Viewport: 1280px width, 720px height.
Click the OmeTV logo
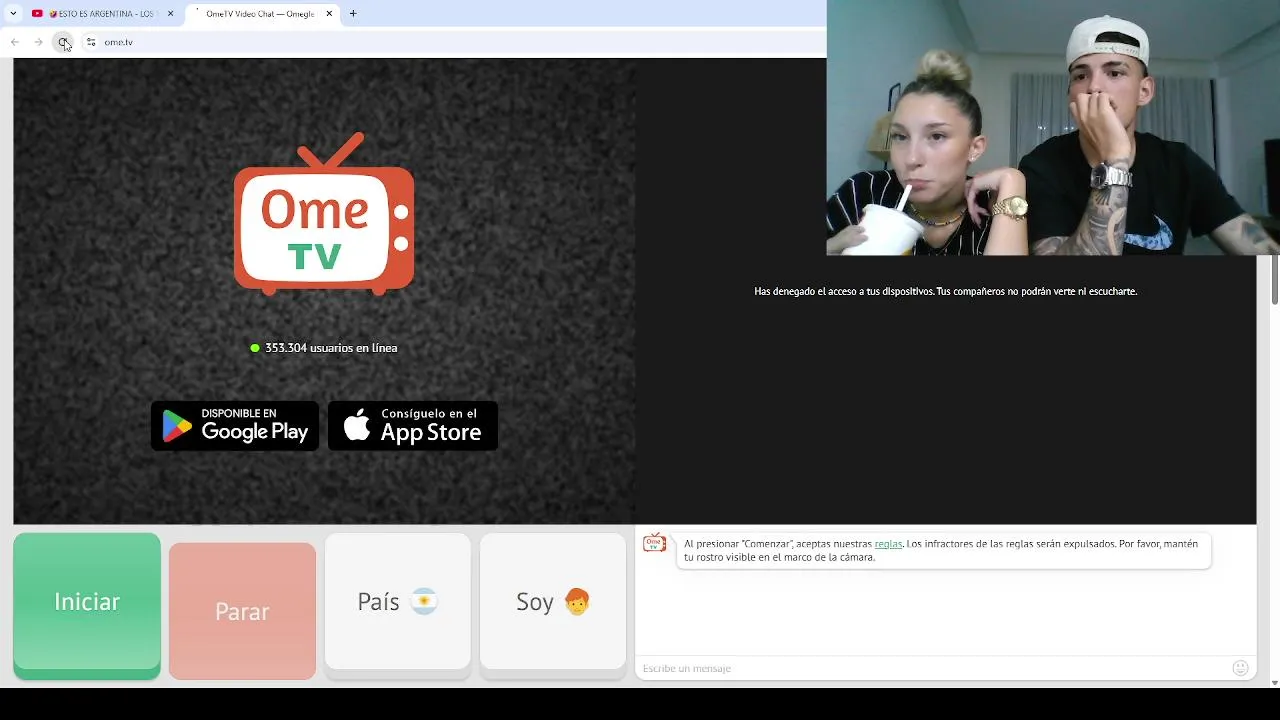[x=324, y=214]
